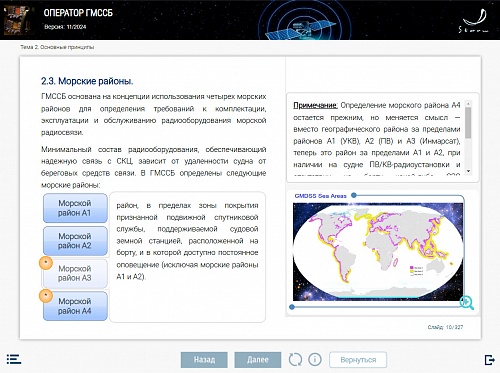The width and height of the screenshot is (500, 373).
Task: Open the GMDSS Sea Areas world map
Action: click(x=378, y=252)
